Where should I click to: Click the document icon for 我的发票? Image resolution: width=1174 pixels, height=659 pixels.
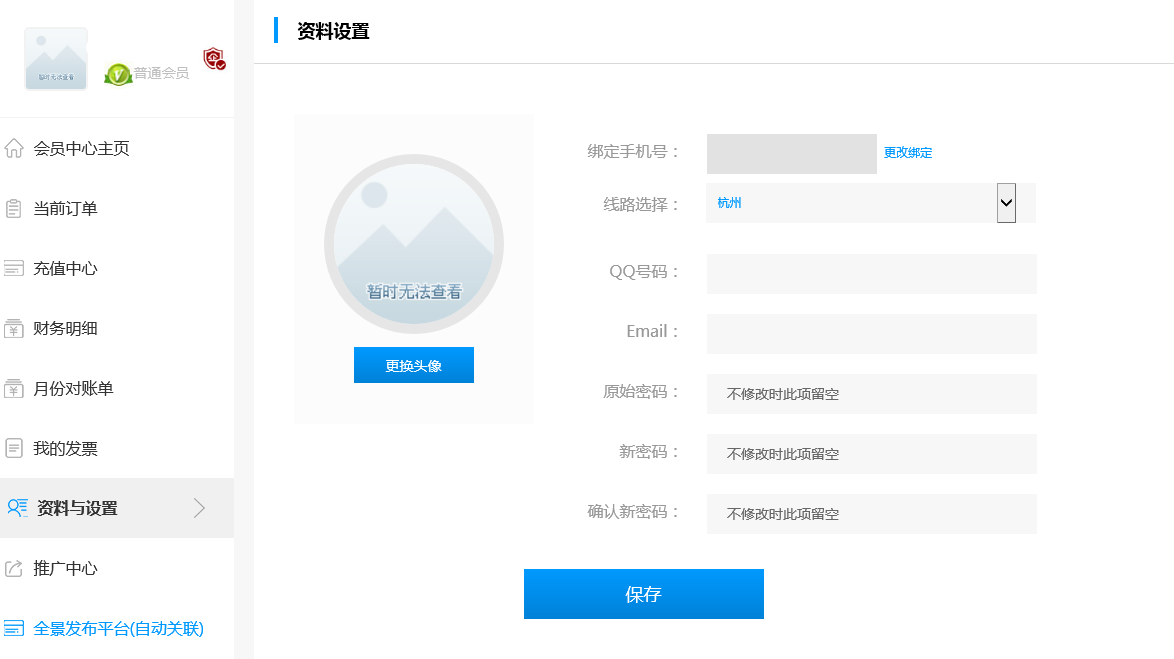[x=14, y=449]
